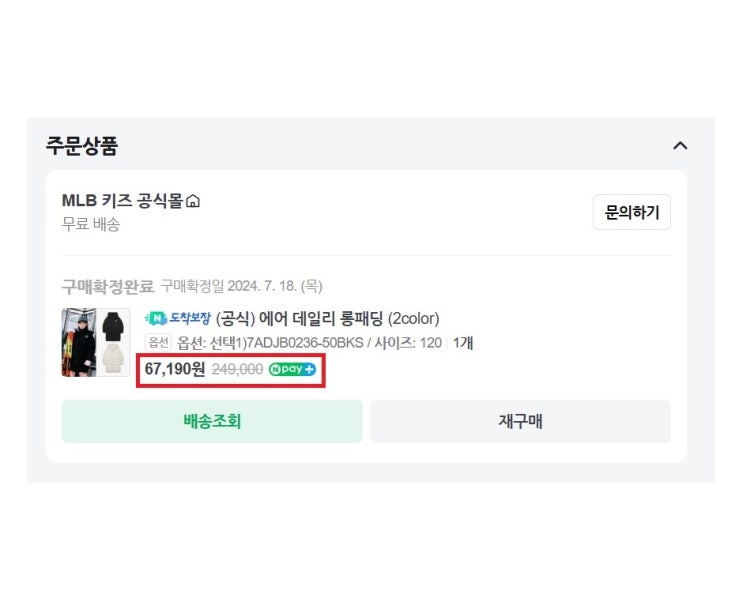The width and height of the screenshot is (743, 613).
Task: Click the 1개 quantity label
Action: click(463, 343)
